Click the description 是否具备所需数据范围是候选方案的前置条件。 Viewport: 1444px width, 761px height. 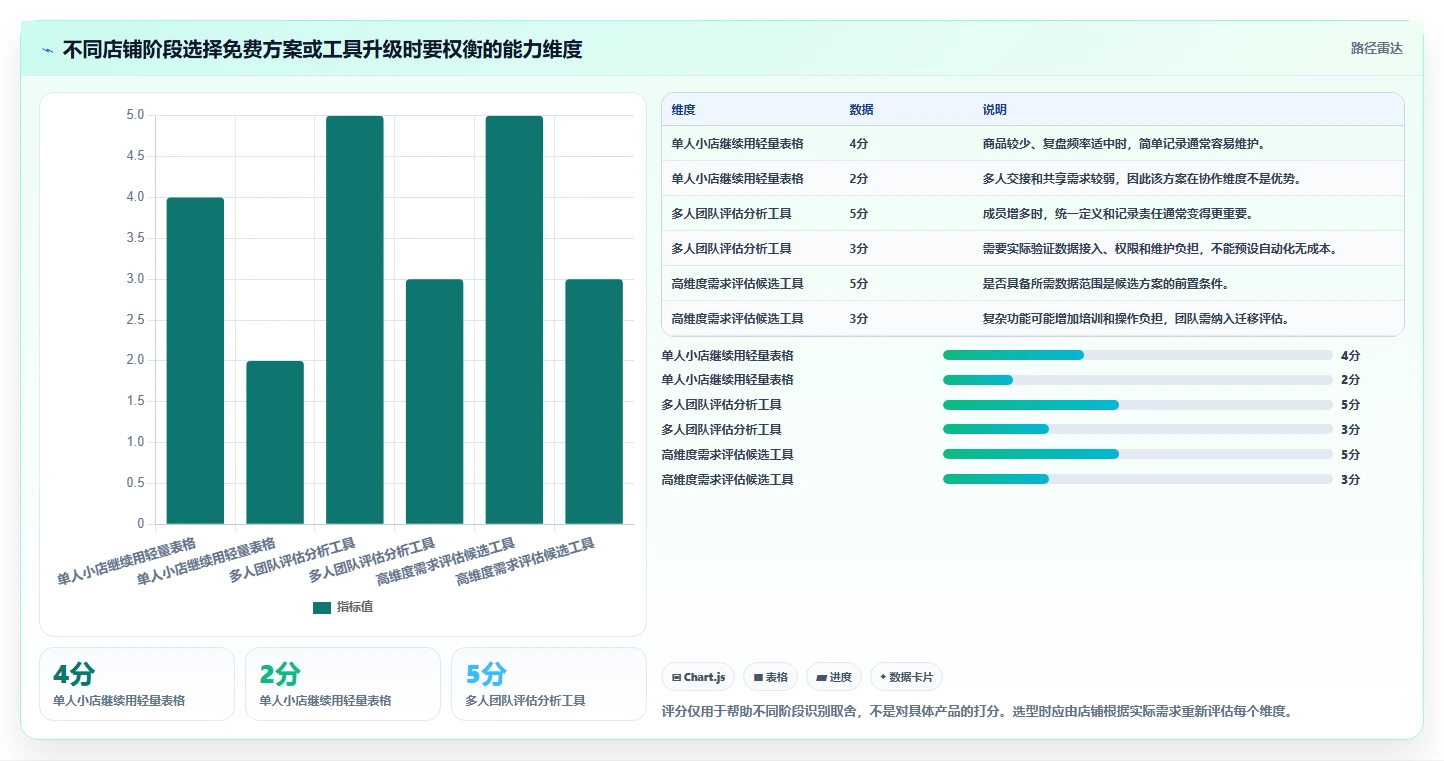(1105, 284)
